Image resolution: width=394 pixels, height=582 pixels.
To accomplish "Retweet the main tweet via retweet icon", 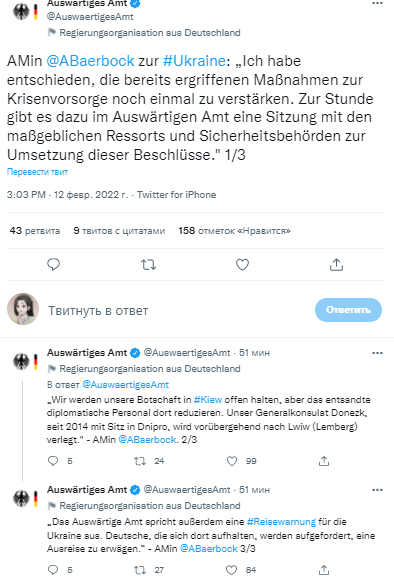I will coord(148,265).
